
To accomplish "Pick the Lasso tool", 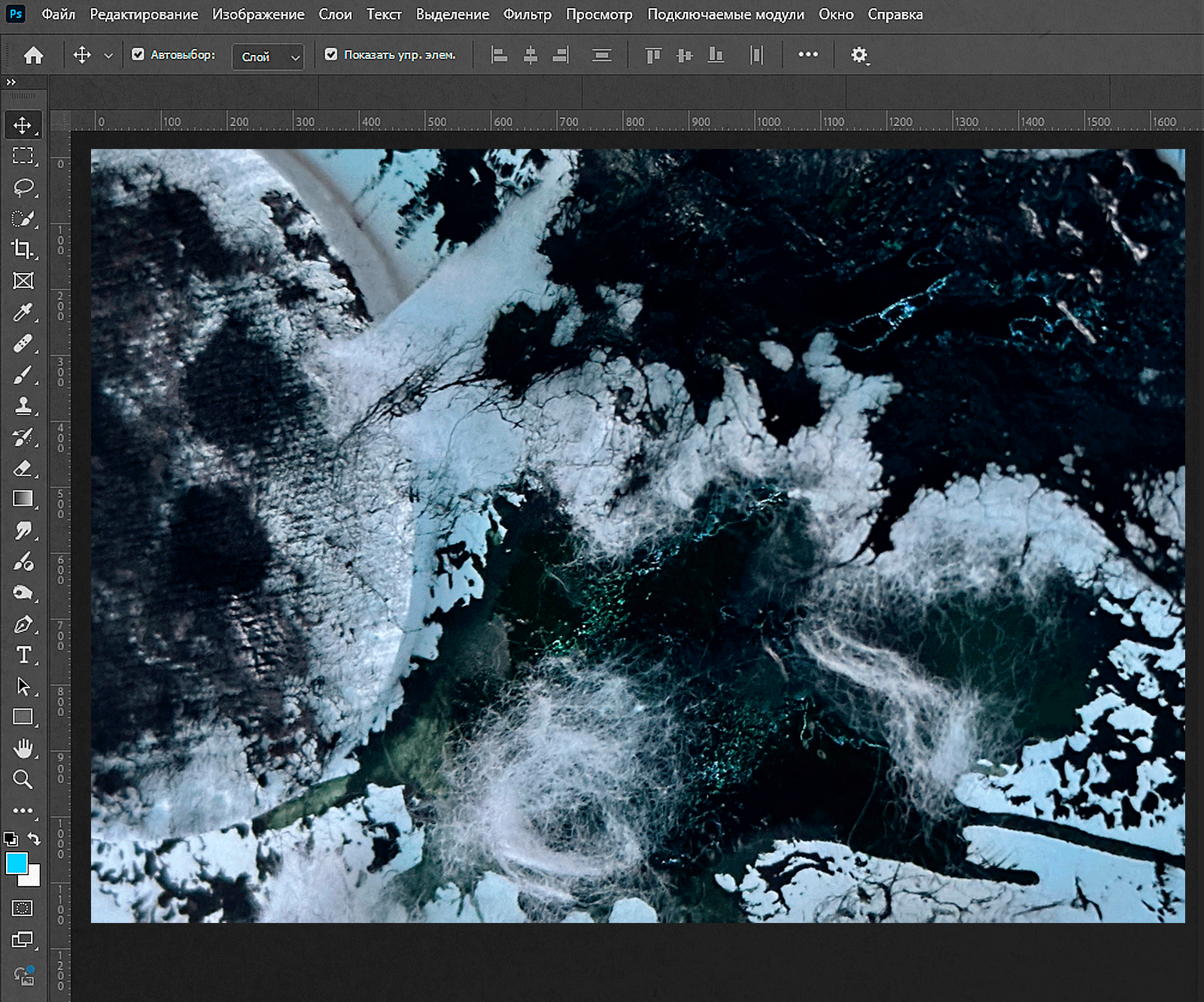I will click(23, 187).
